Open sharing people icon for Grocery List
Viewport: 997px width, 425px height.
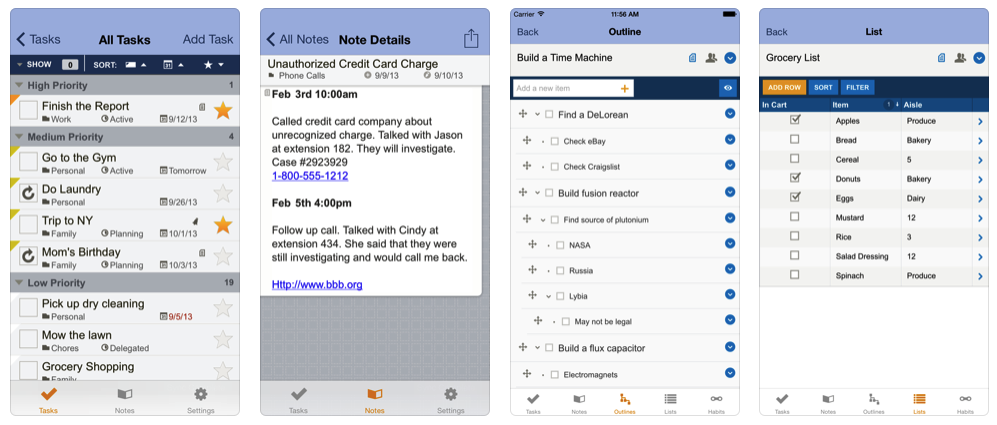point(960,58)
